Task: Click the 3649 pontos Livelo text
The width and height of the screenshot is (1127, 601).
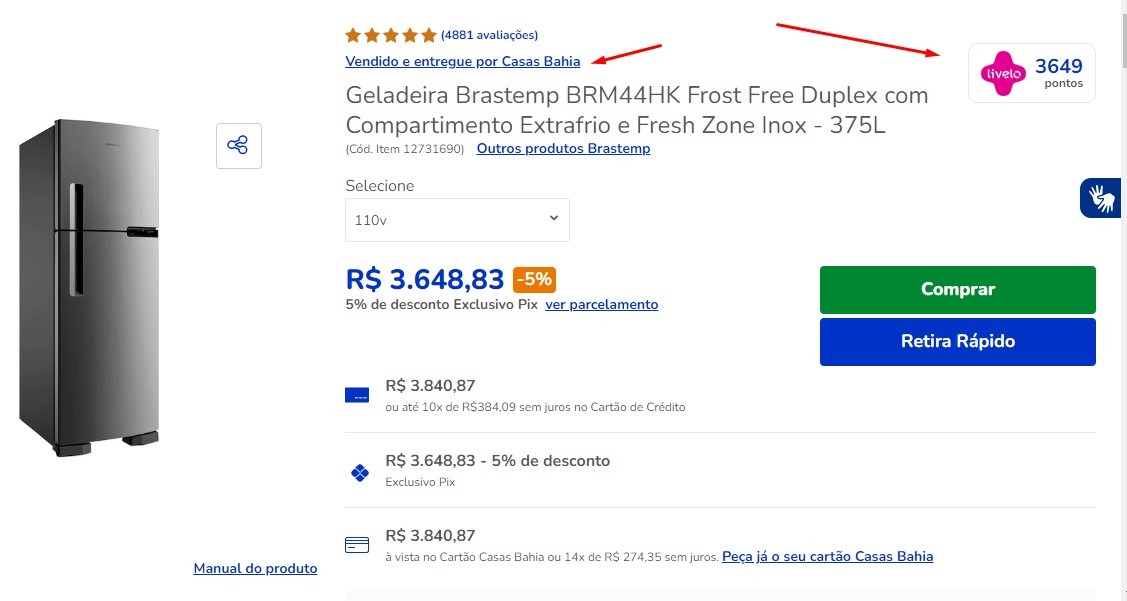Action: click(x=1059, y=73)
